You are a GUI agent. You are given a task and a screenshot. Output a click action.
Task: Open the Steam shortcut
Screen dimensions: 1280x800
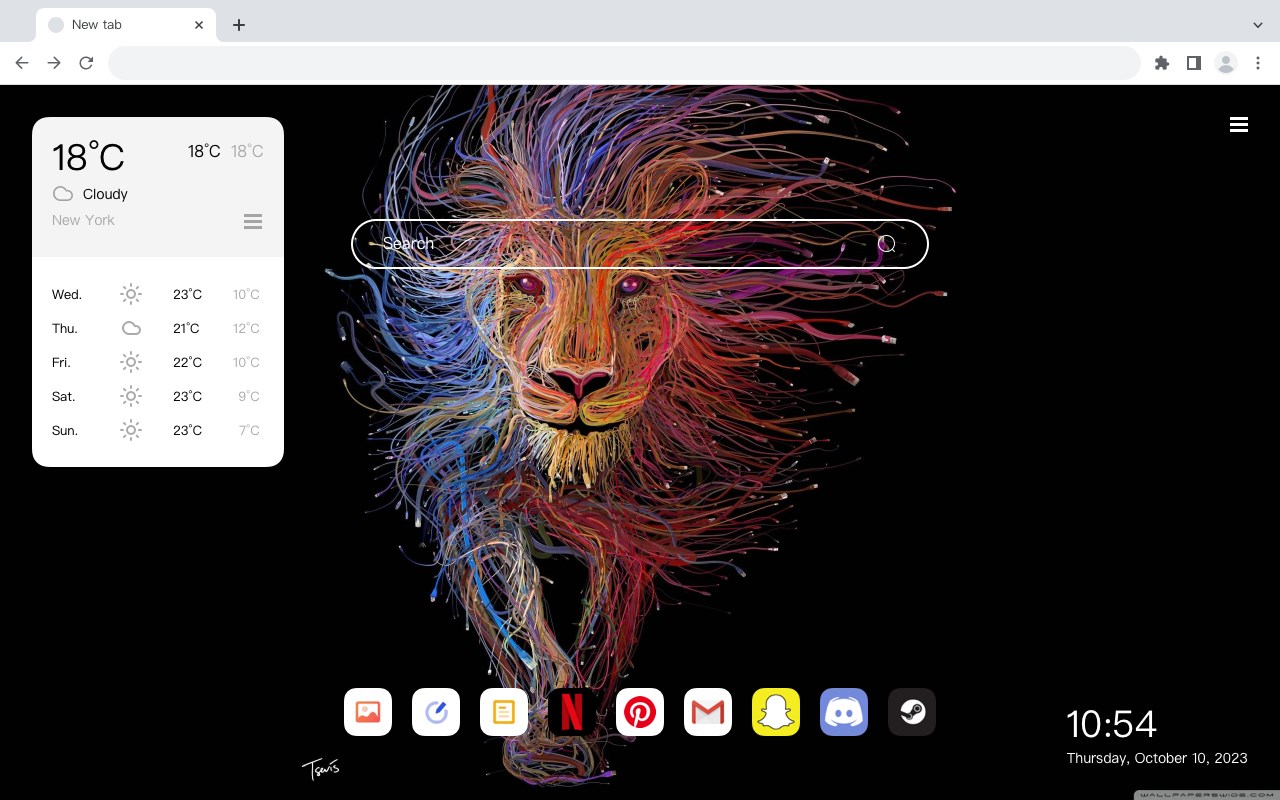[912, 712]
